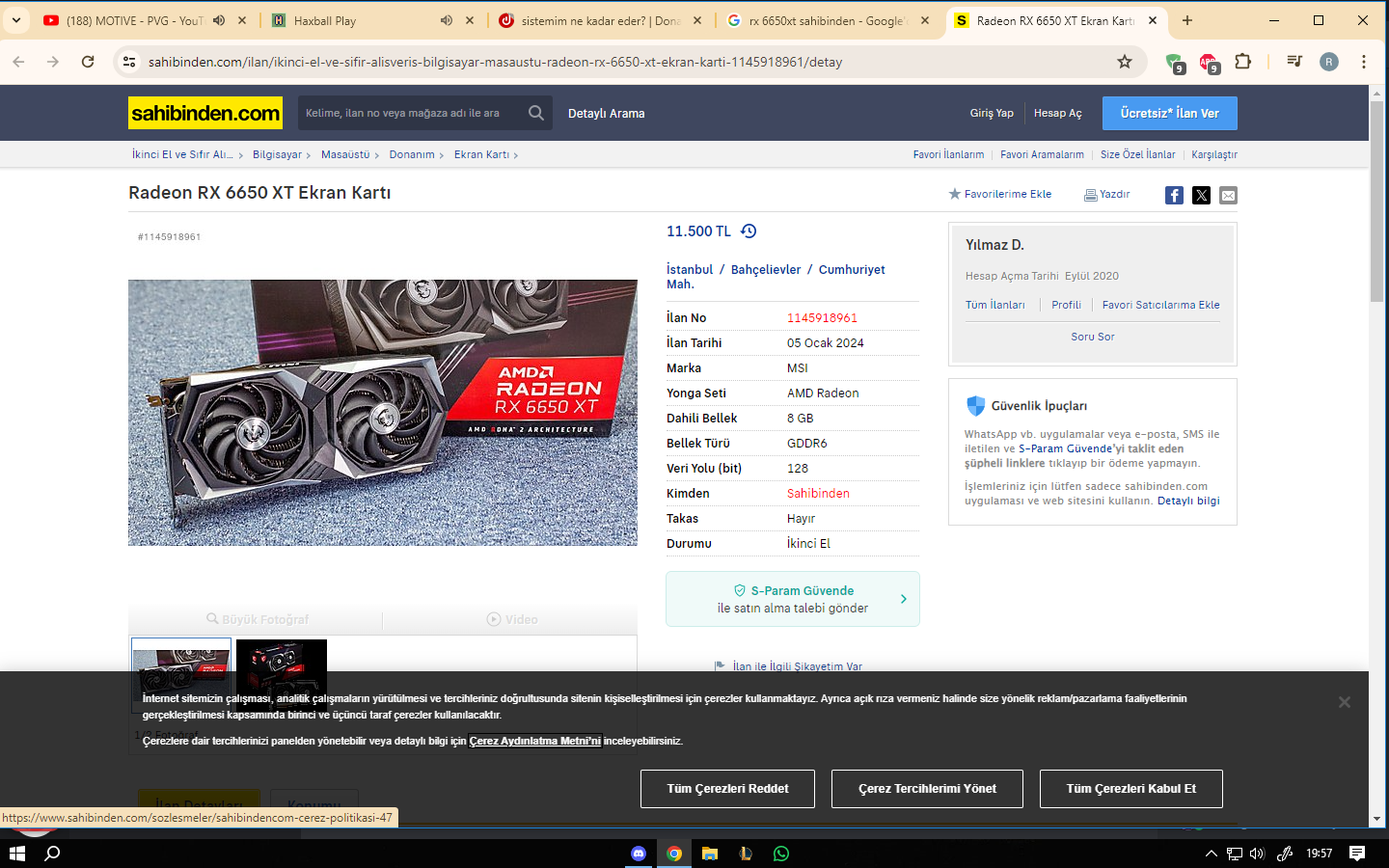Image resolution: width=1389 pixels, height=868 pixels.
Task: Open seller Profili link
Action: click(1067, 305)
